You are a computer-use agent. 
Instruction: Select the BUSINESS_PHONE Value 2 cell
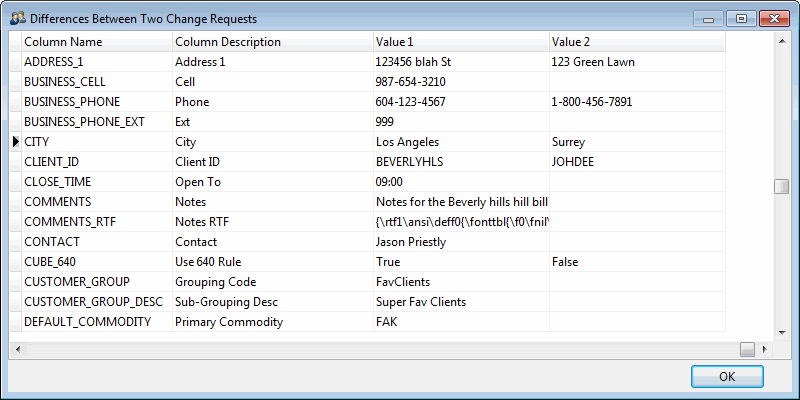(x=636, y=102)
